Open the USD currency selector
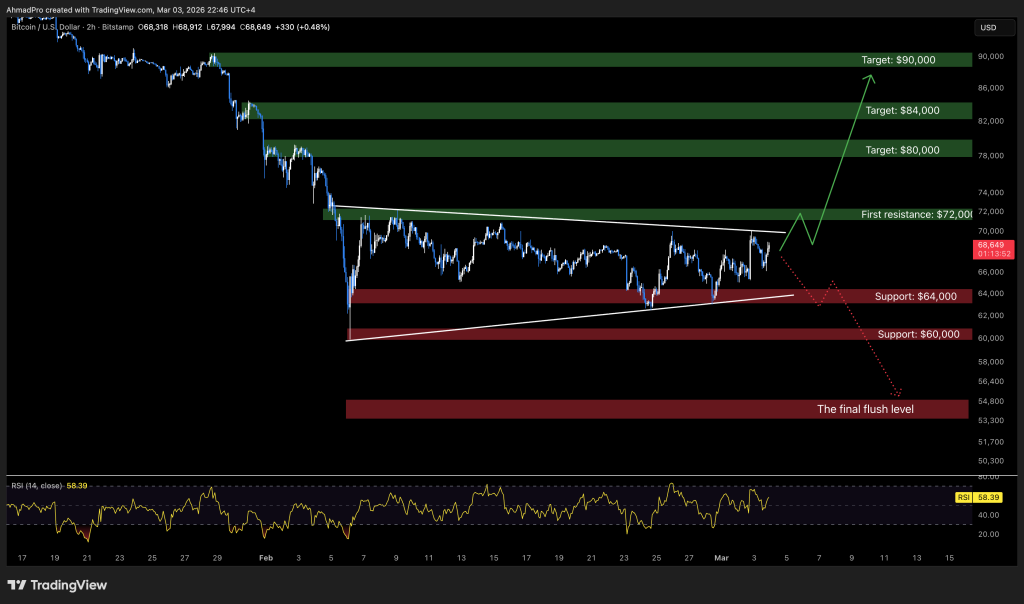 989,27
